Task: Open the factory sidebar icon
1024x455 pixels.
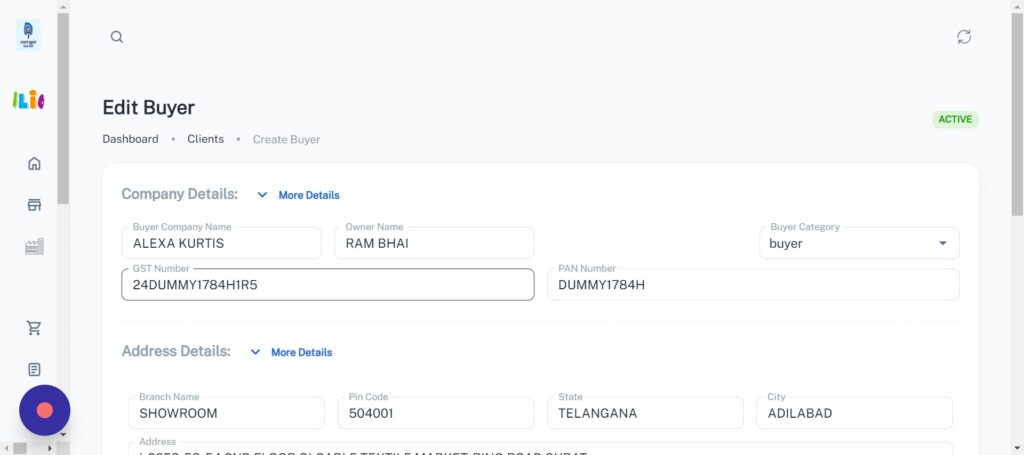Action: coord(34,247)
